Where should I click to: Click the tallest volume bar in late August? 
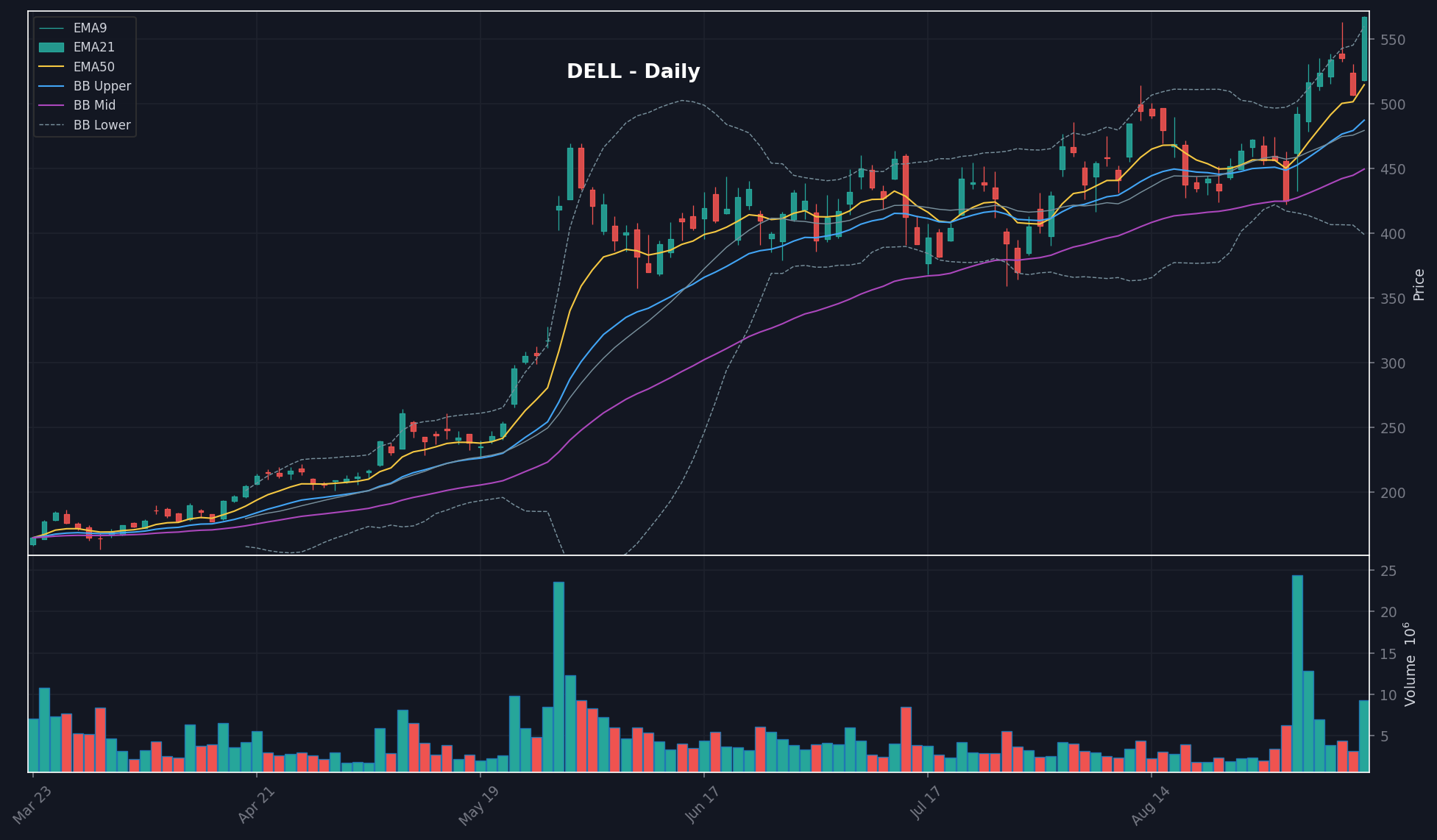(x=1297, y=674)
